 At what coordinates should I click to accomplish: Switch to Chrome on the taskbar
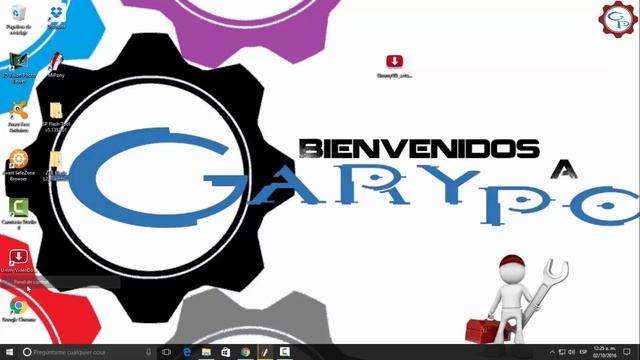coord(245,352)
